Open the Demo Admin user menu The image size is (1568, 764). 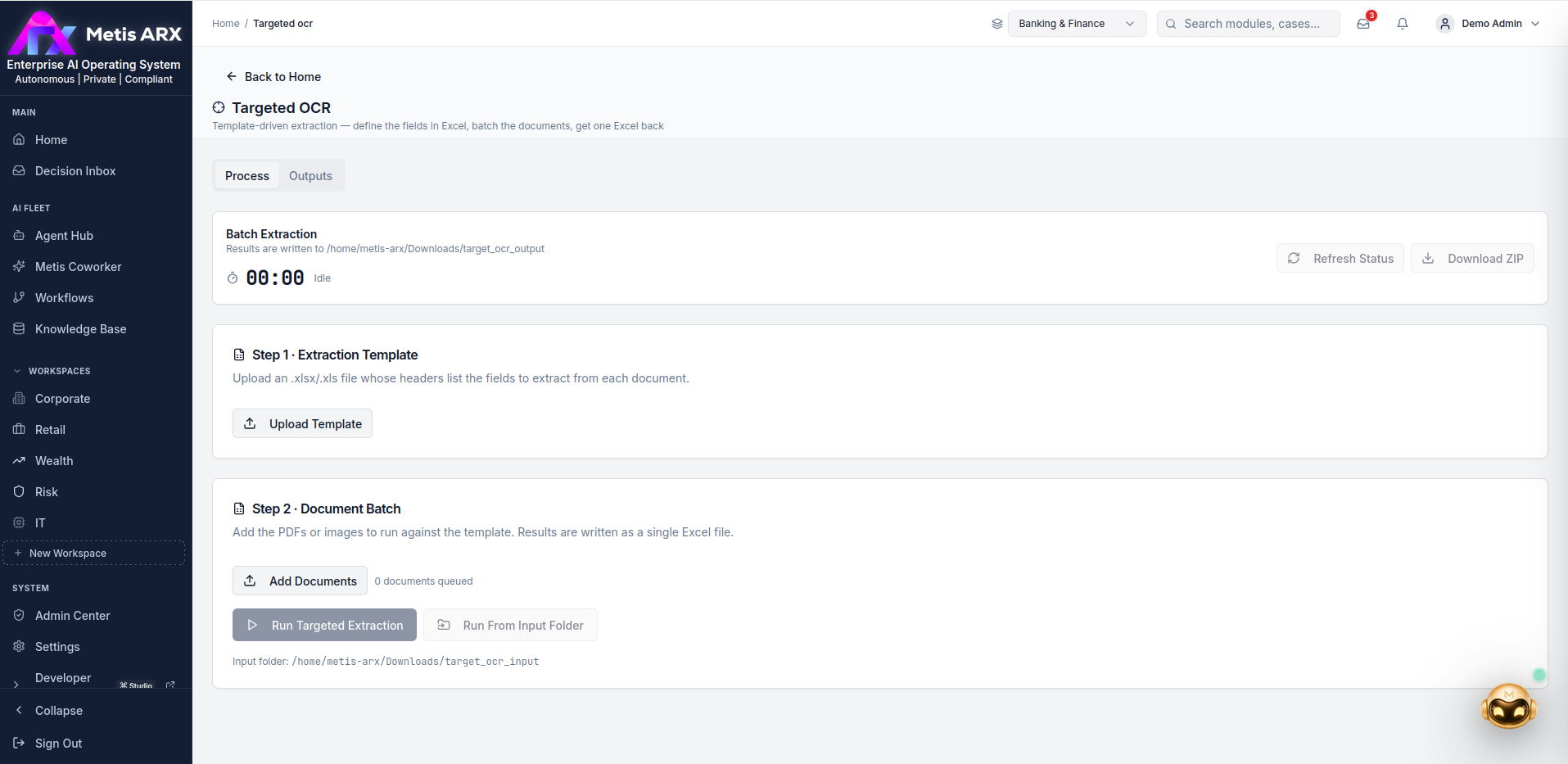coord(1489,24)
